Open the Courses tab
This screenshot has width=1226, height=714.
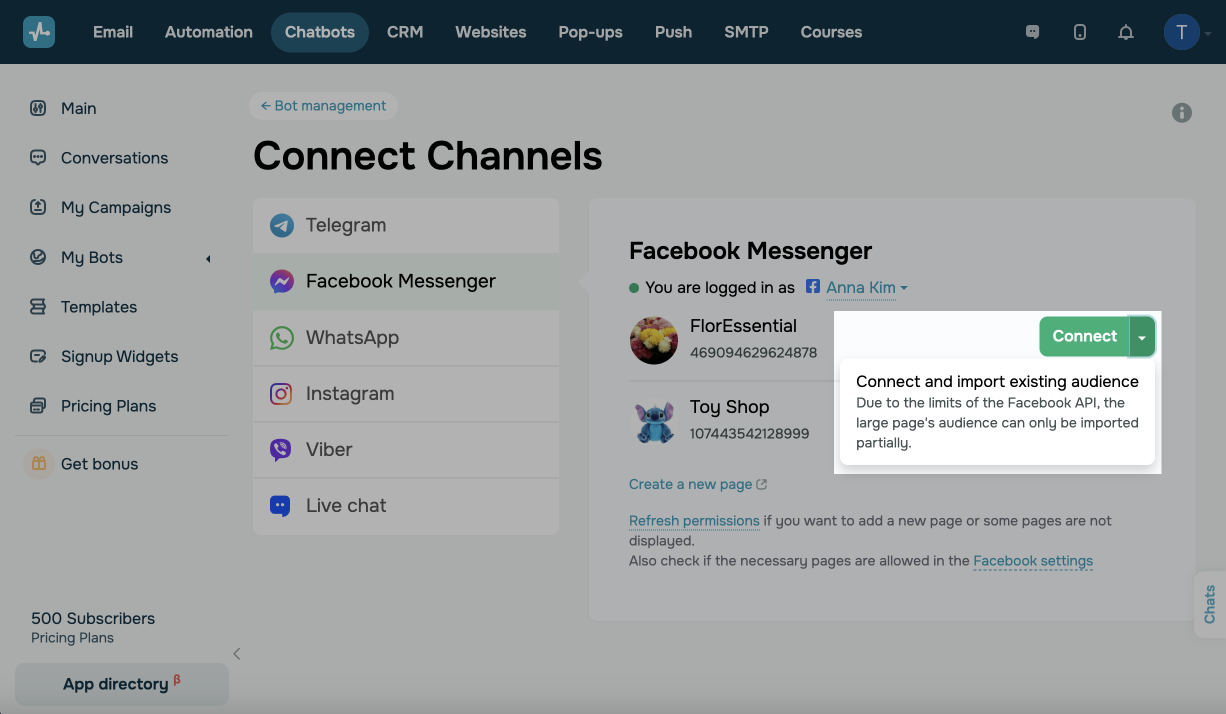click(831, 32)
